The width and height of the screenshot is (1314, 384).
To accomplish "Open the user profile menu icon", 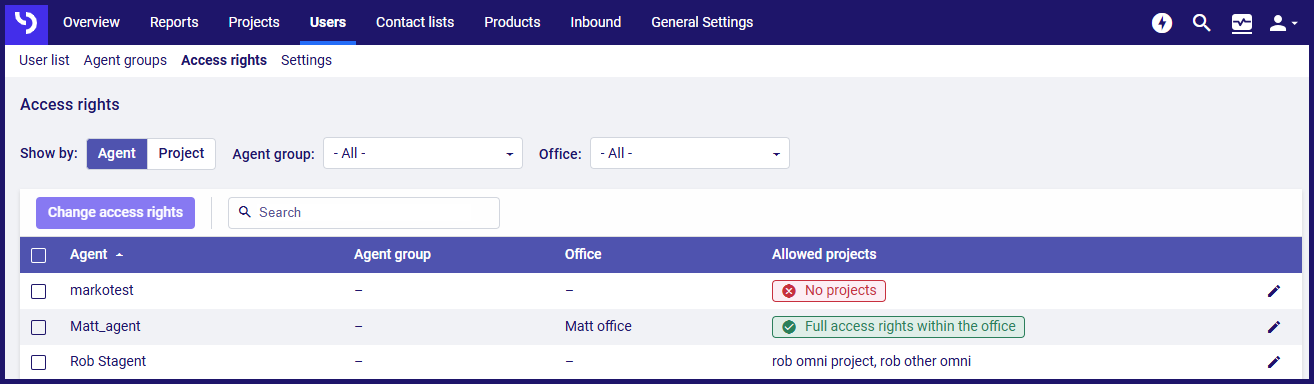I will tap(1282, 23).
